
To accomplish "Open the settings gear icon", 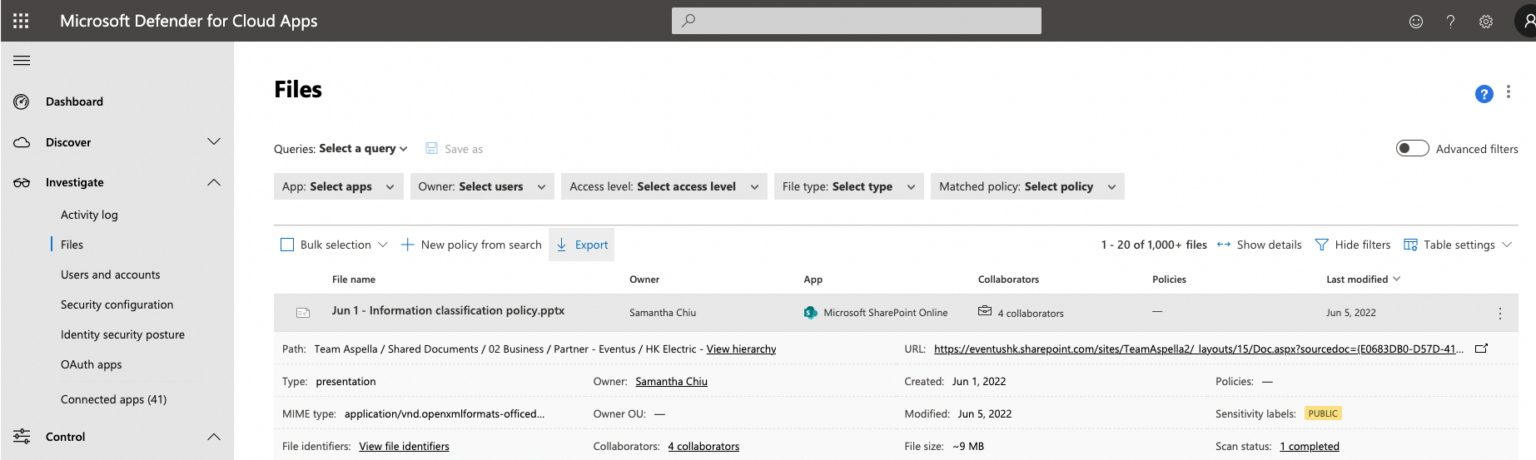I will tap(1486, 21).
